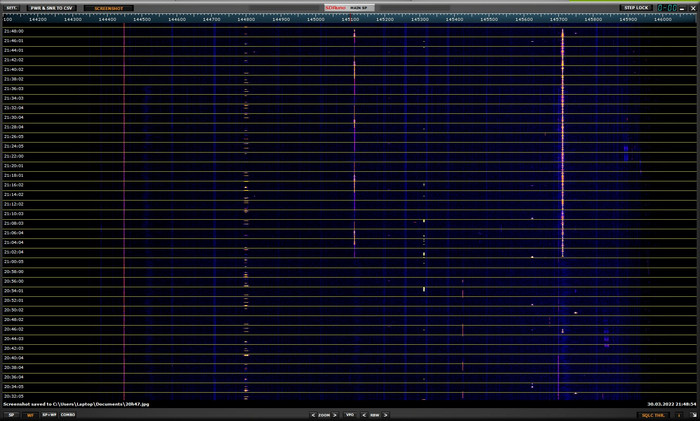Toggle the SQLC THR. button

point(653,415)
